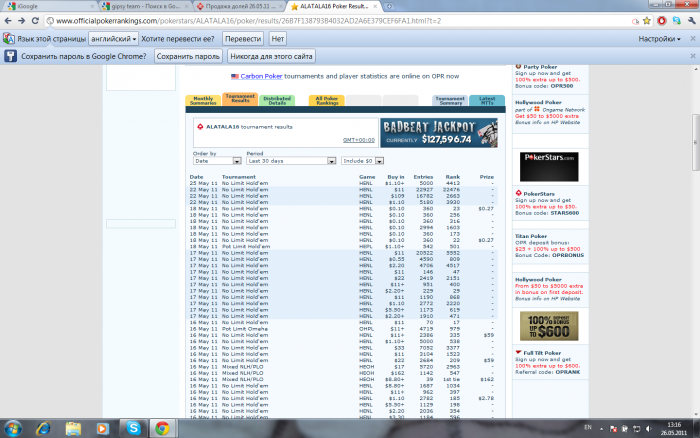Click the Нет button in translate bar
700x438 pixels.
pos(278,39)
